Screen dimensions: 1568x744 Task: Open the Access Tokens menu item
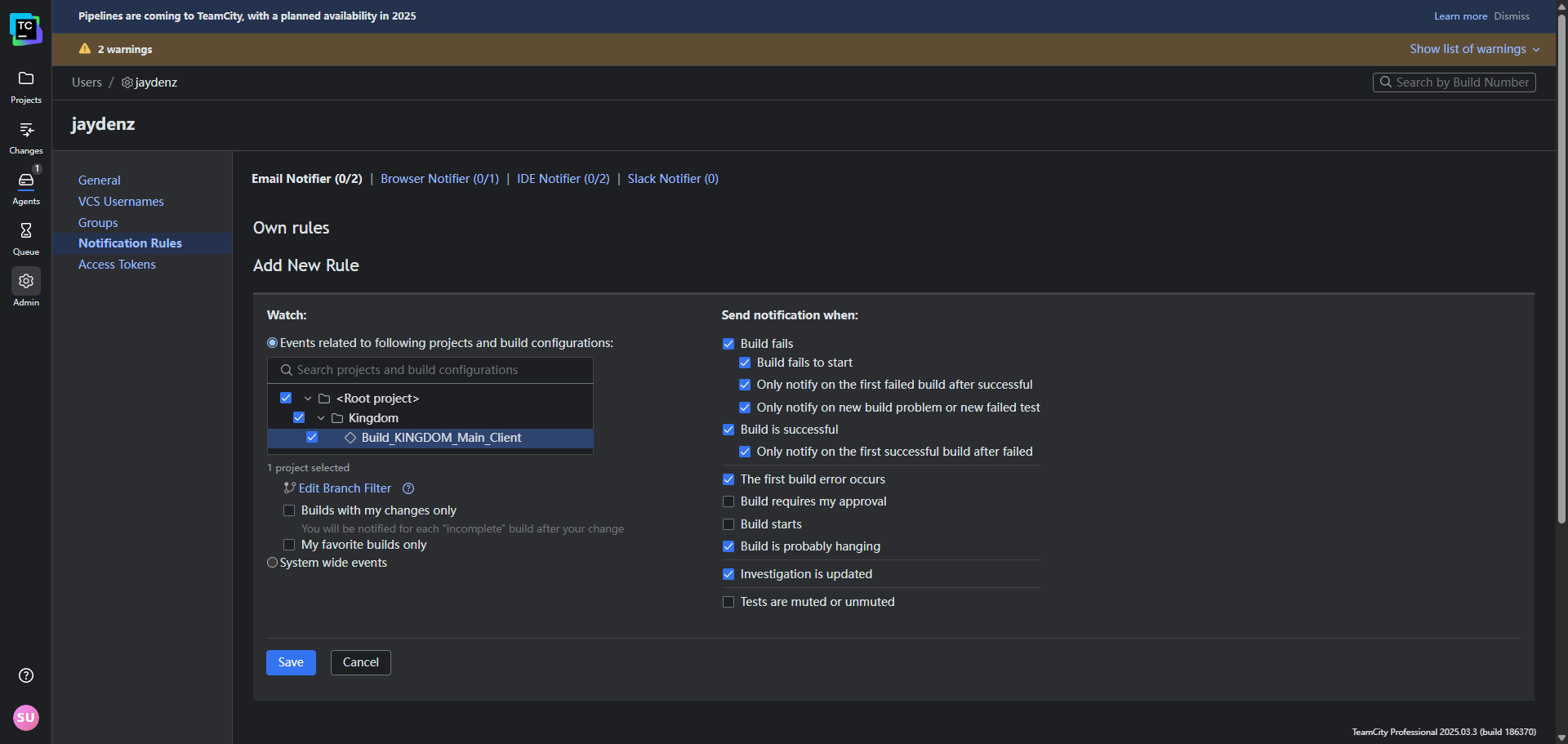click(x=117, y=265)
